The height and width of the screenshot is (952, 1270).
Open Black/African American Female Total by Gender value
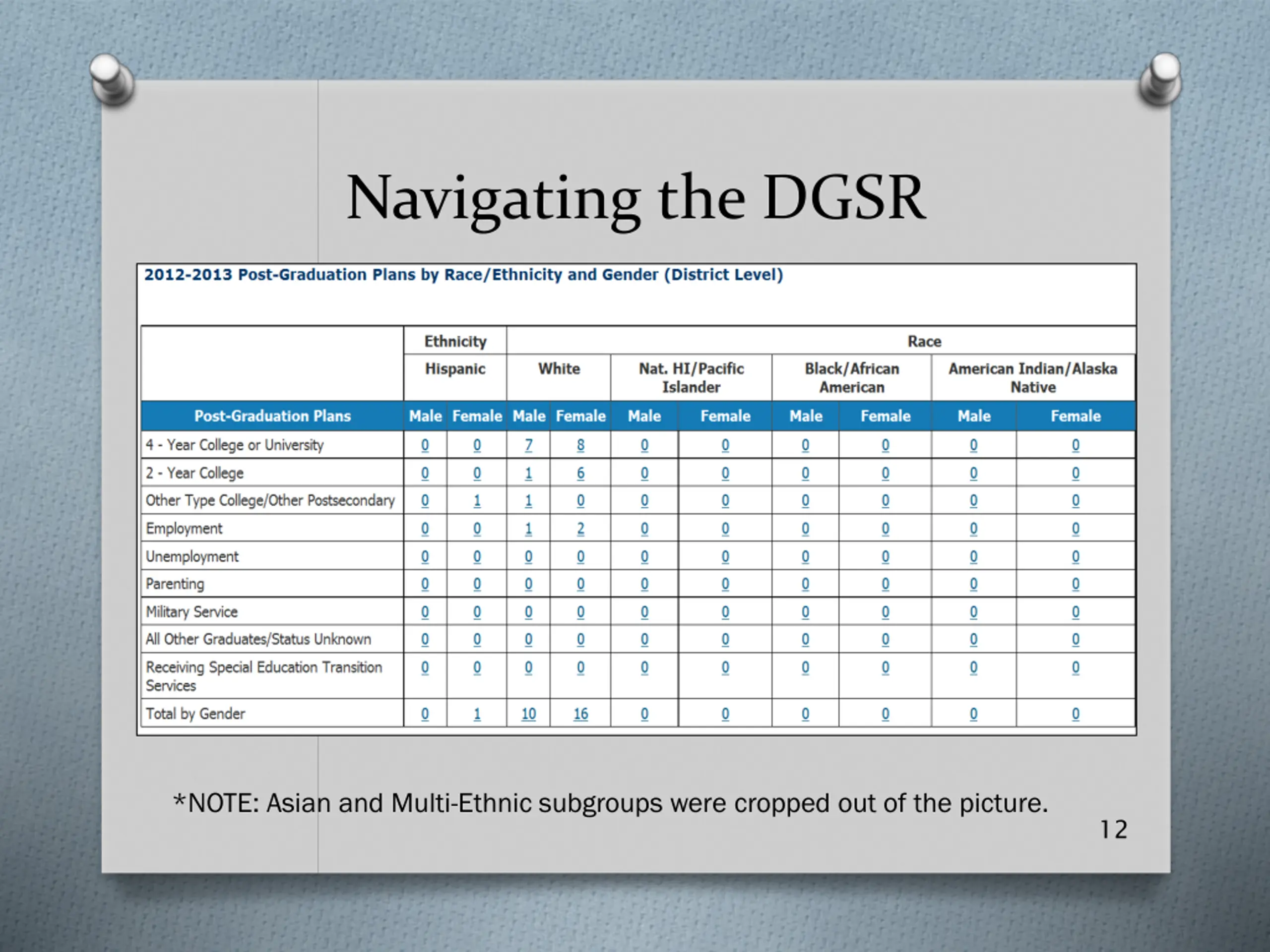pos(885,714)
